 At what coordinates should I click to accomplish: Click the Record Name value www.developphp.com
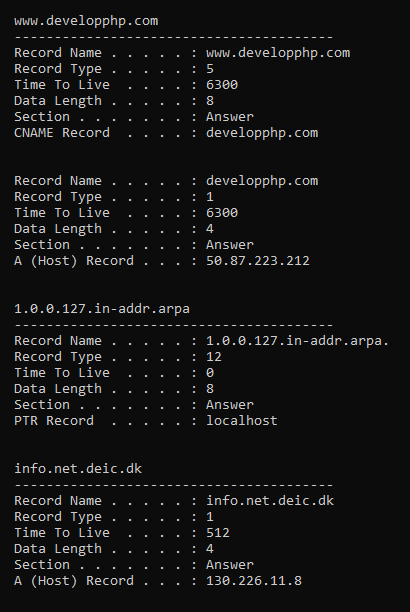coord(278,53)
